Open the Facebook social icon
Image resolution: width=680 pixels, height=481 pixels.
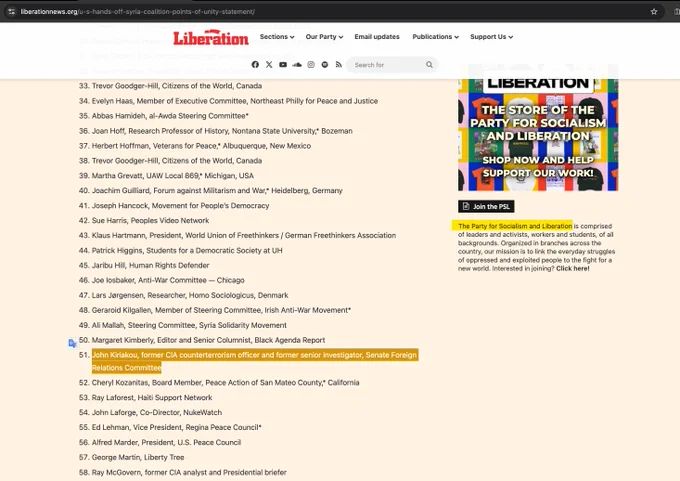tap(255, 65)
